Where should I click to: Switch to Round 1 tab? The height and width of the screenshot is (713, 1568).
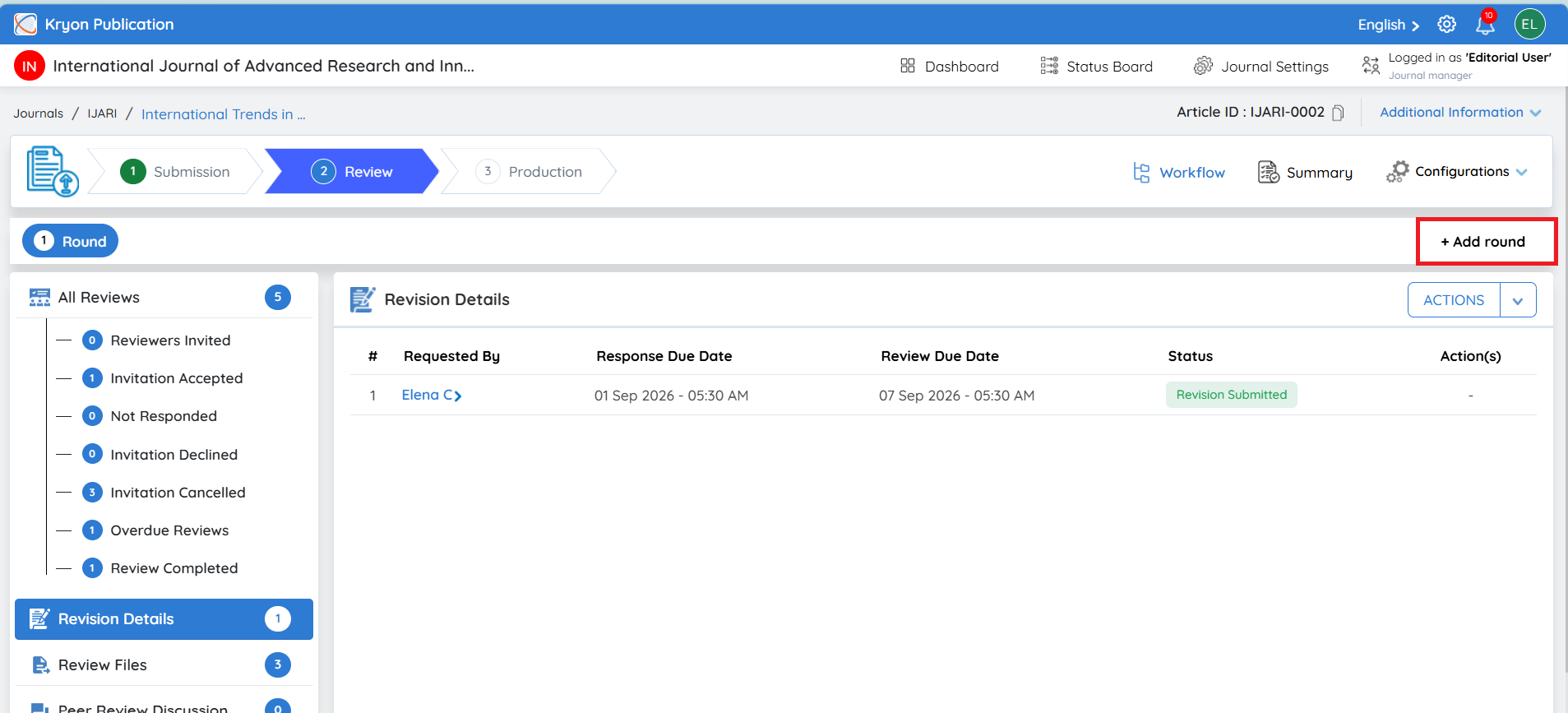70,241
